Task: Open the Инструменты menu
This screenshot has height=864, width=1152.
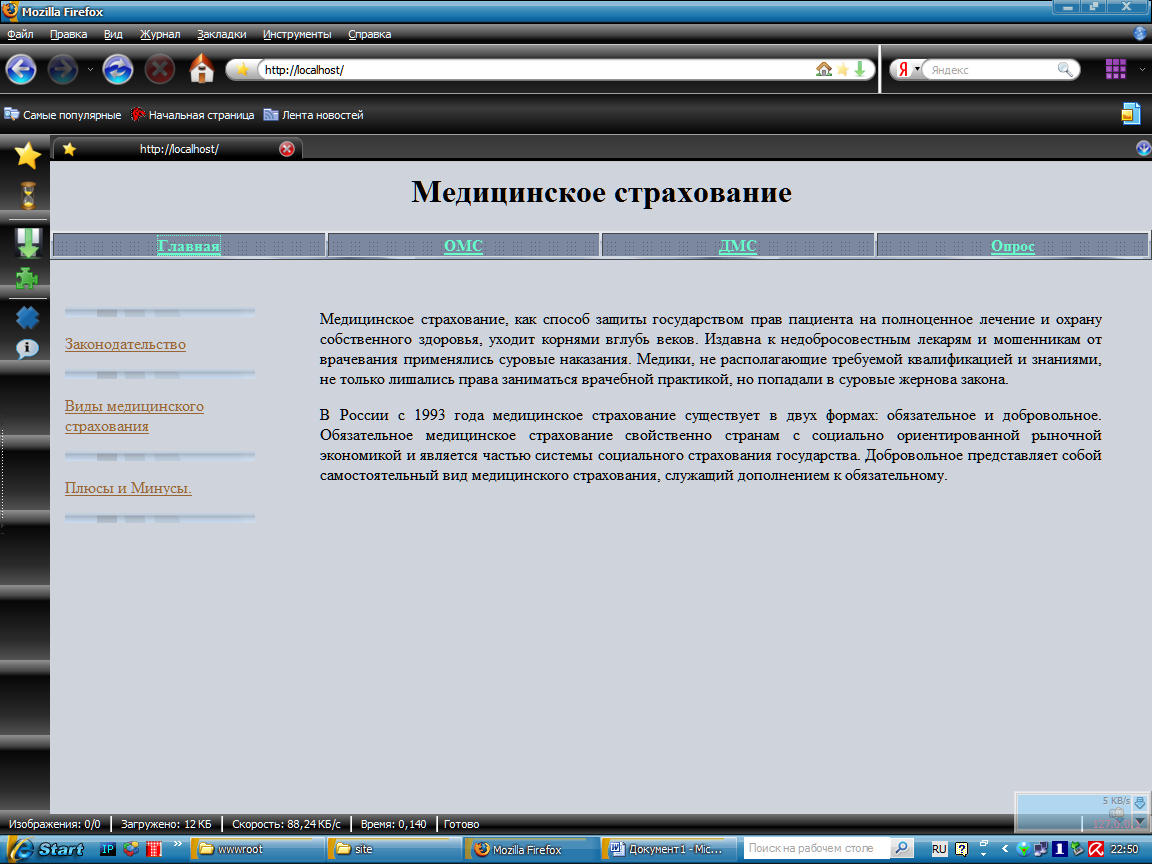Action: tap(297, 34)
